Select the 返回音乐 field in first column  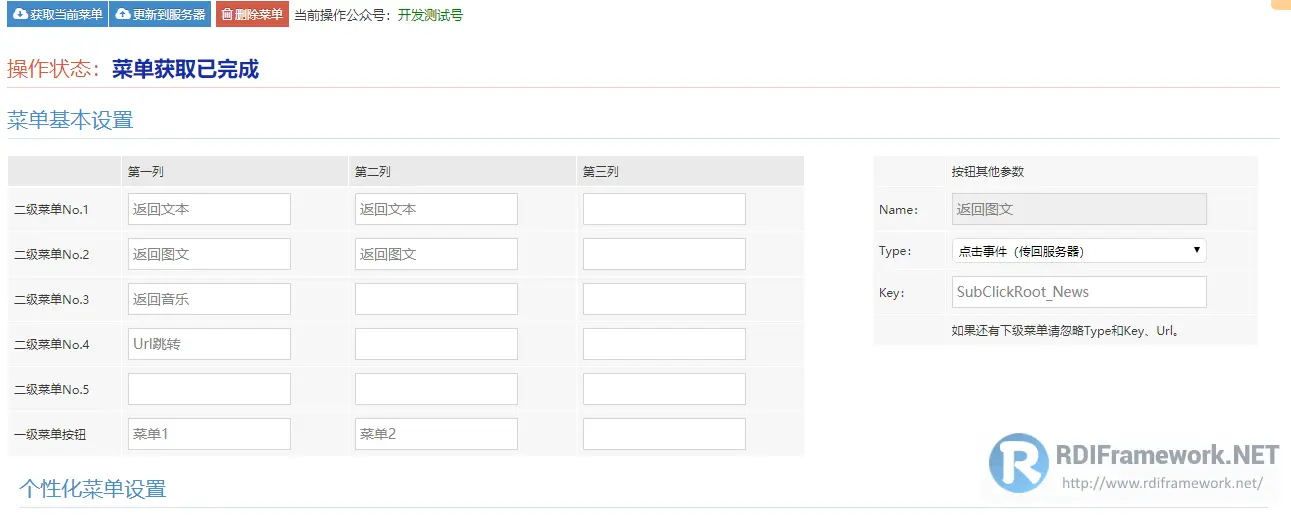pos(209,299)
